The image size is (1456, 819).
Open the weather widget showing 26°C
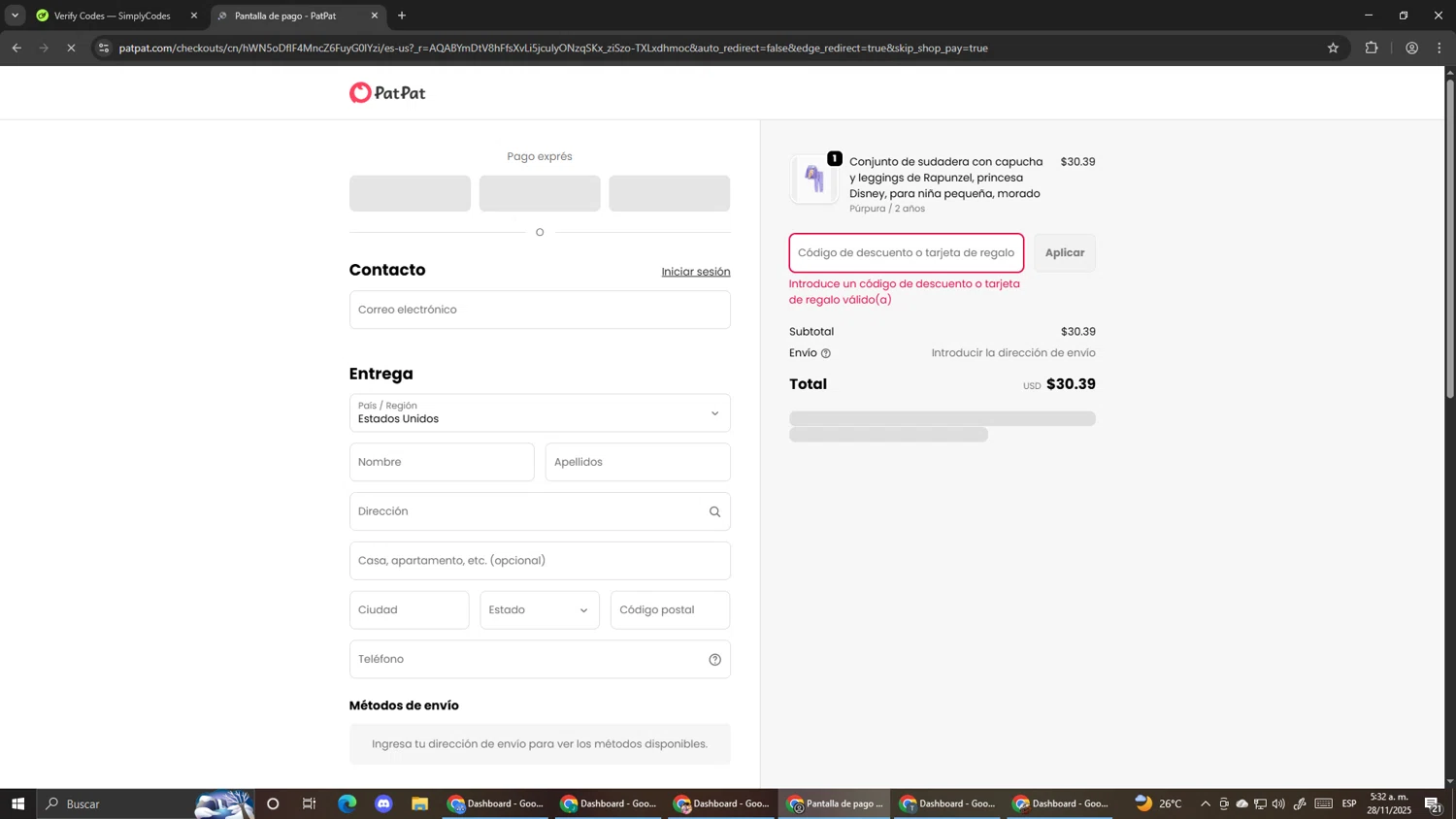click(1159, 803)
